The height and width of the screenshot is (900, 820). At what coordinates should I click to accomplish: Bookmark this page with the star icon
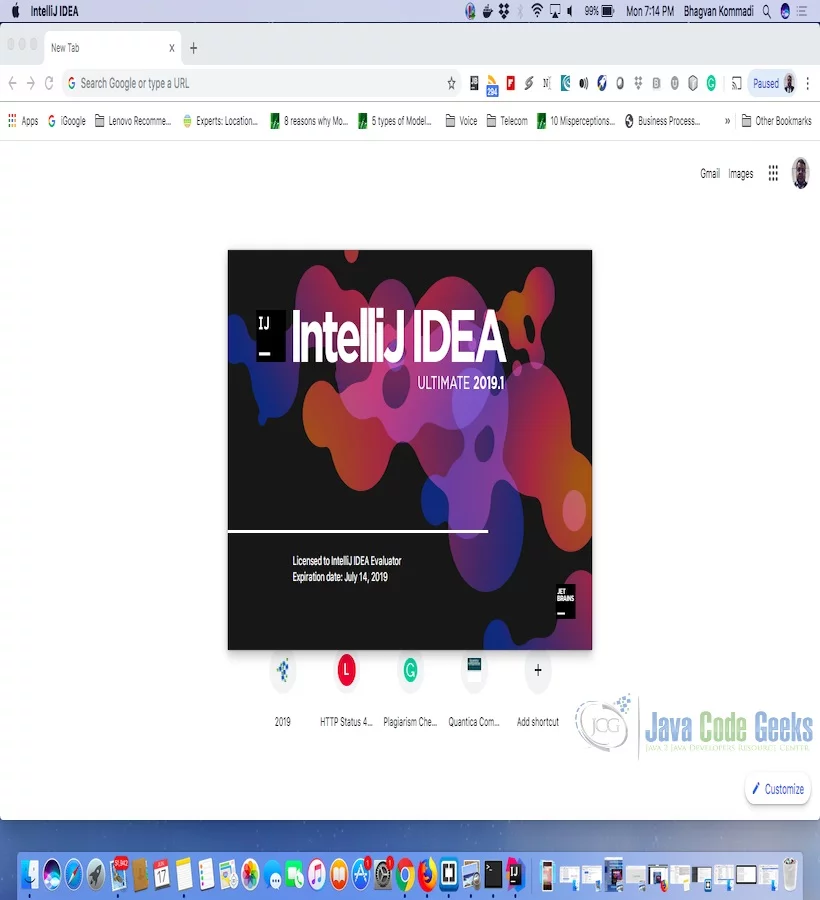(452, 84)
